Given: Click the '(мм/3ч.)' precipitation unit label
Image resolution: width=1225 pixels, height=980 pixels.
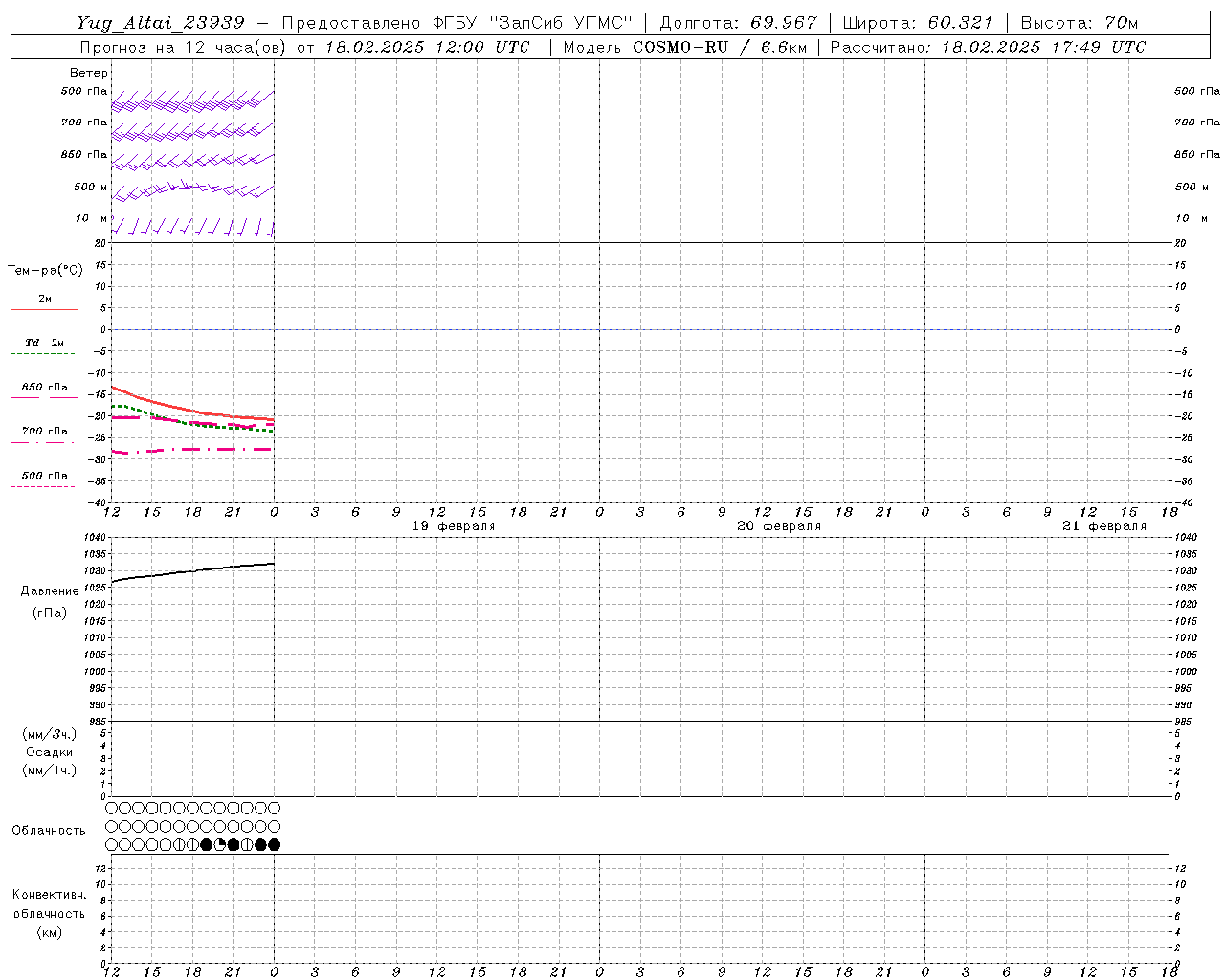Looking at the screenshot, I should pyautogui.click(x=50, y=734).
